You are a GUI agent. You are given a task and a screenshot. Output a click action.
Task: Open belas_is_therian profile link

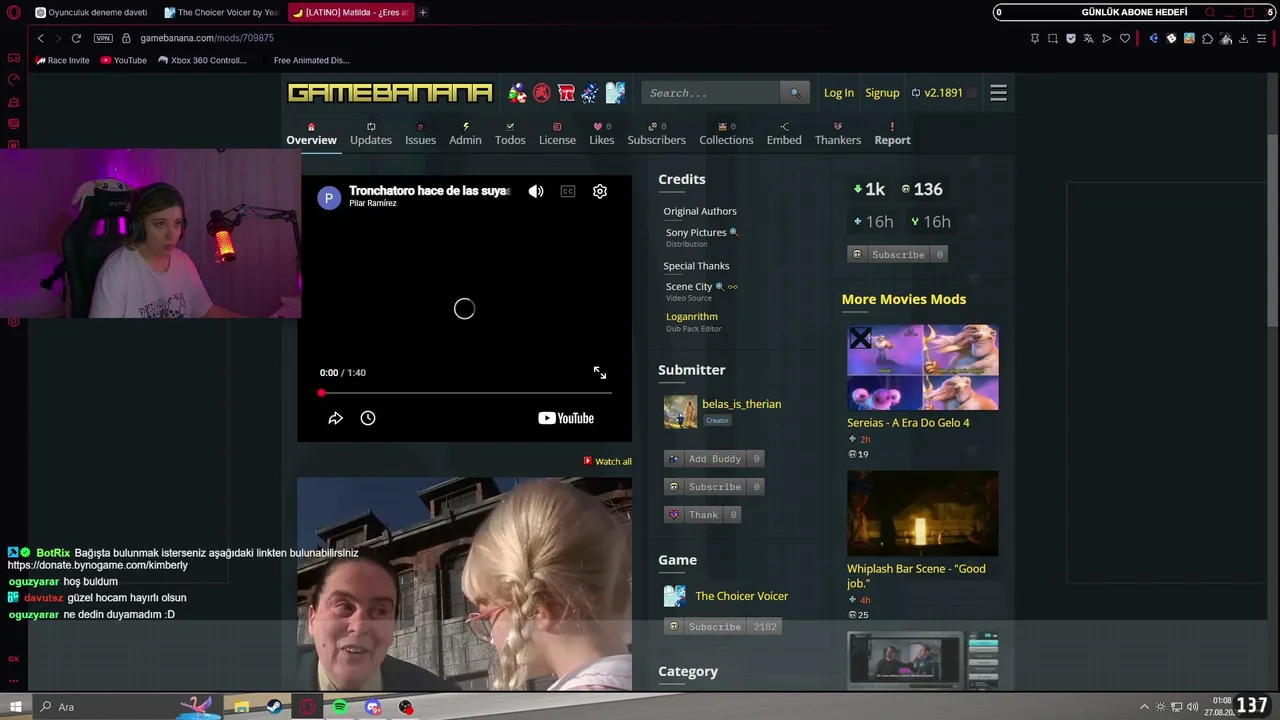[x=741, y=404]
